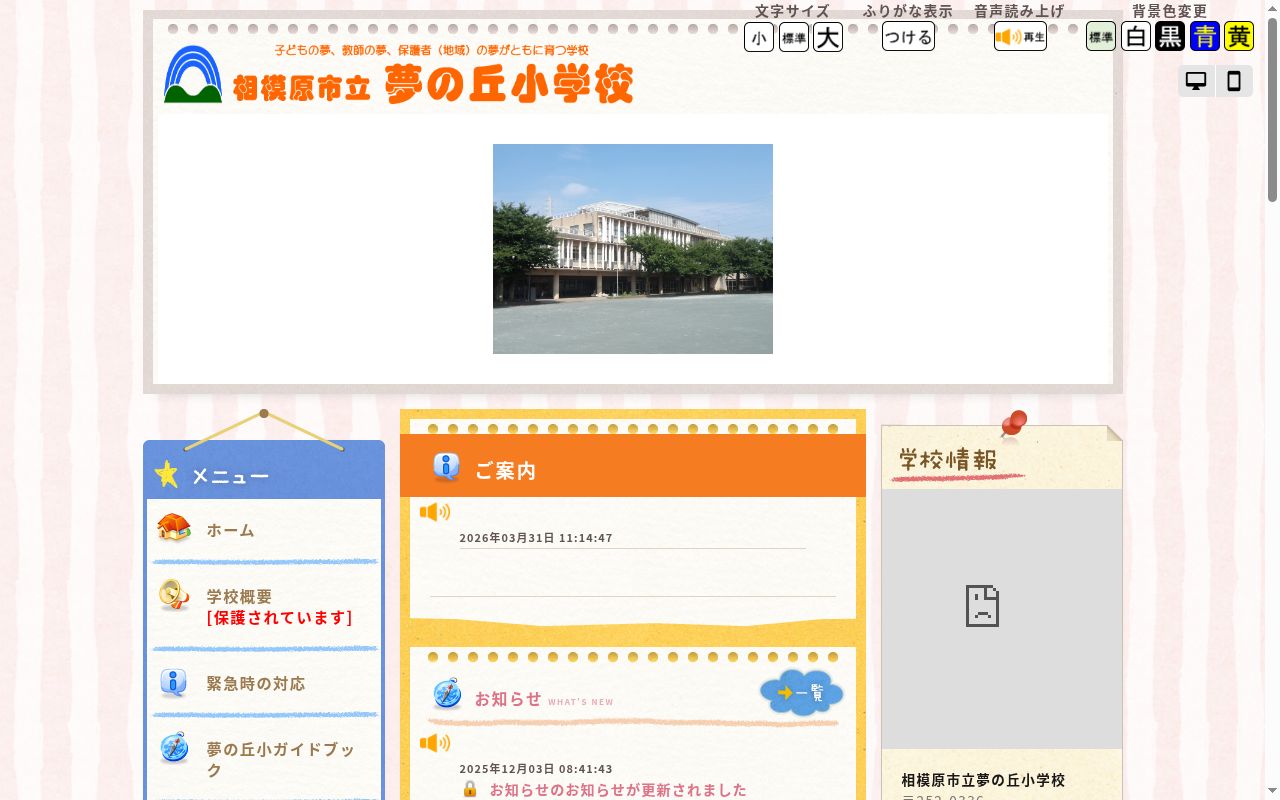Click the info icon in ご案内 header
Viewport: 1280px width, 800px height.
446,467
